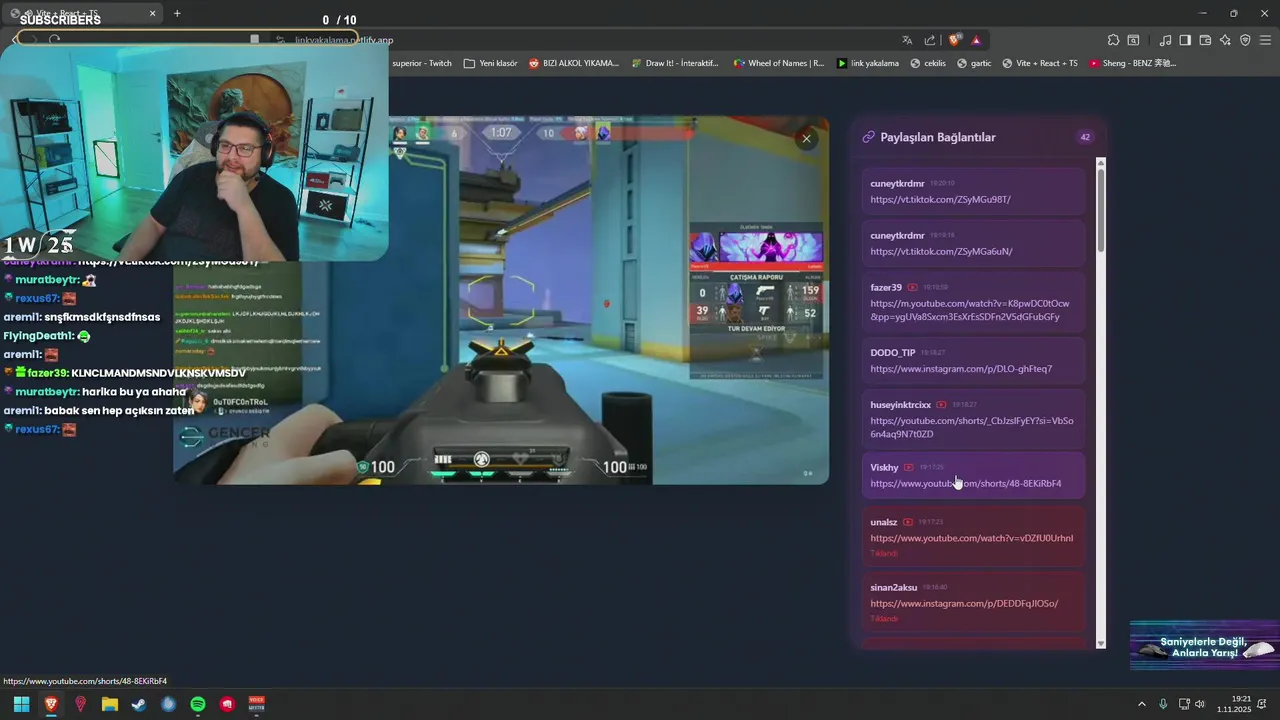The height and width of the screenshot is (720, 1280).
Task: Open the superior - Twitch bookmark
Action: click(422, 63)
